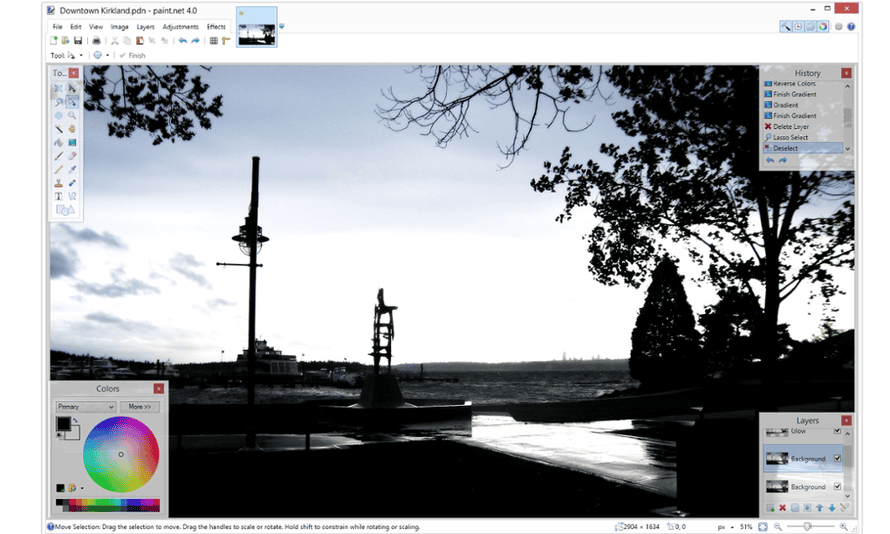Pick the Eraser tool in Tools panel
This screenshot has height=534, width=890.
click(73, 156)
